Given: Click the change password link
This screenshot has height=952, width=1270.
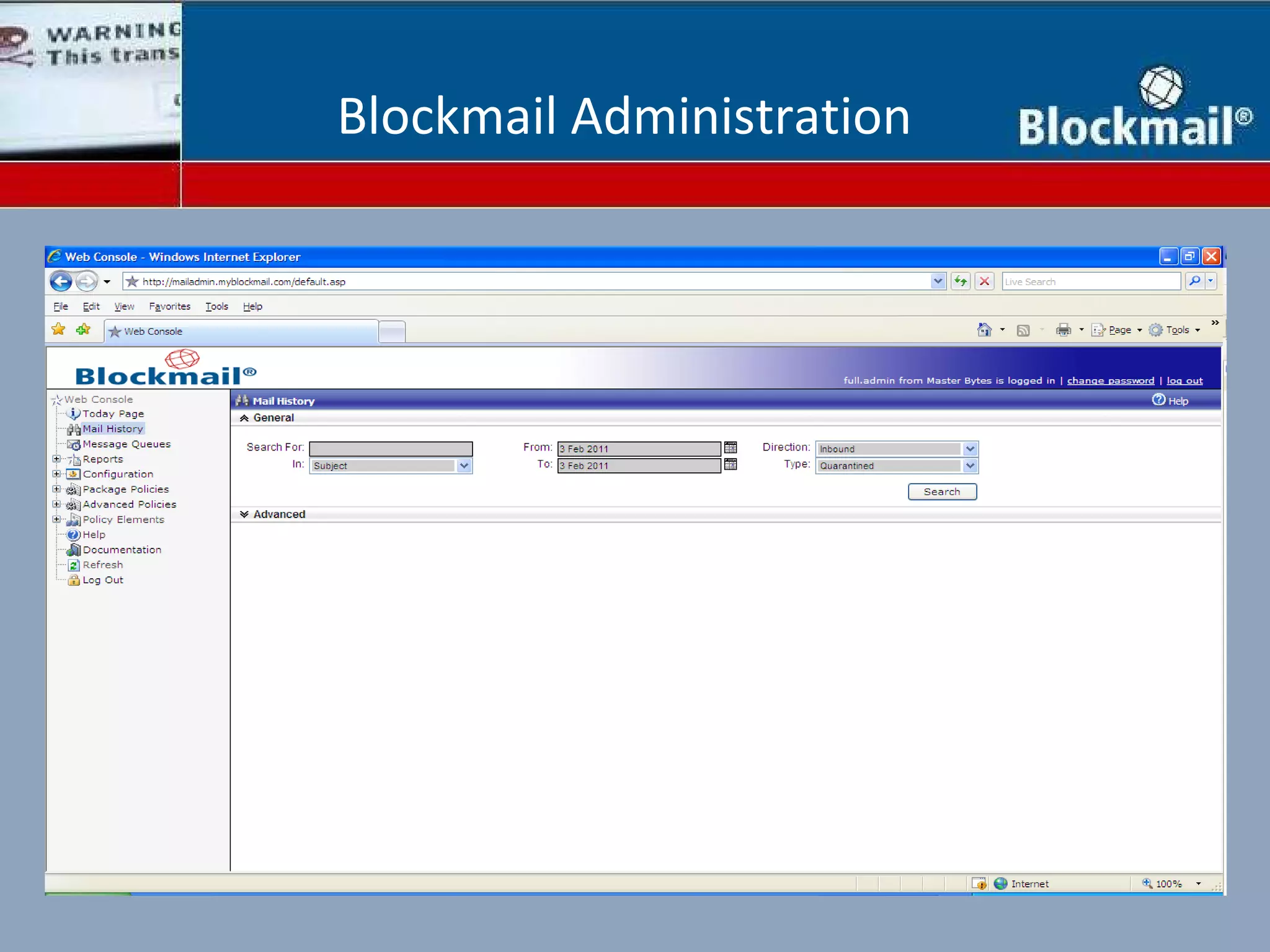Looking at the screenshot, I should click(1111, 381).
